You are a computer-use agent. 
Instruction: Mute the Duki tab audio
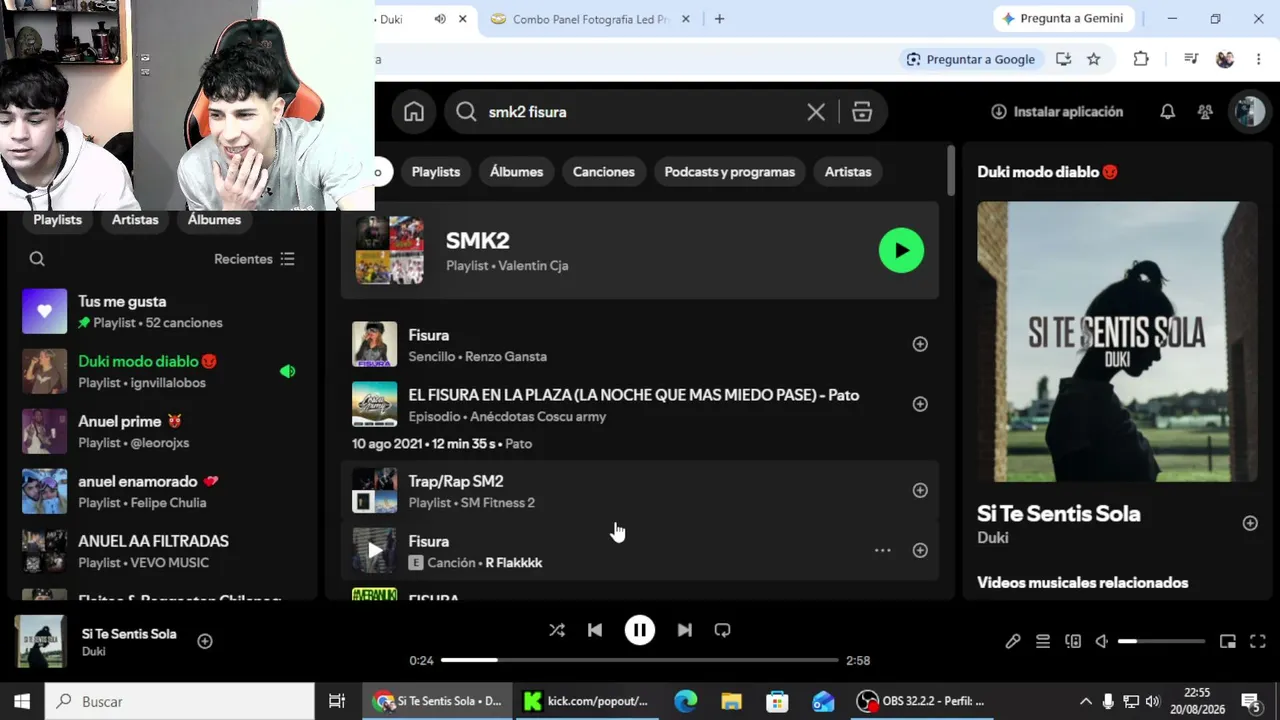(x=440, y=19)
